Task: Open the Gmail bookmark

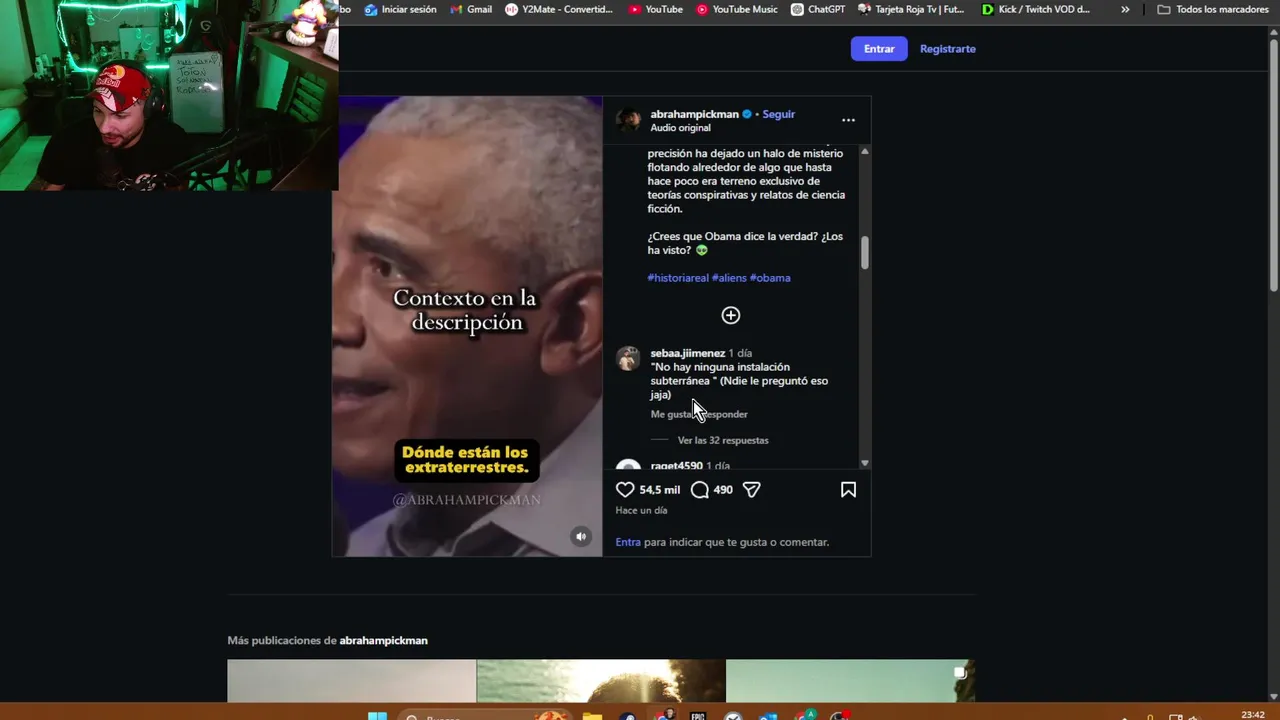Action: point(470,9)
